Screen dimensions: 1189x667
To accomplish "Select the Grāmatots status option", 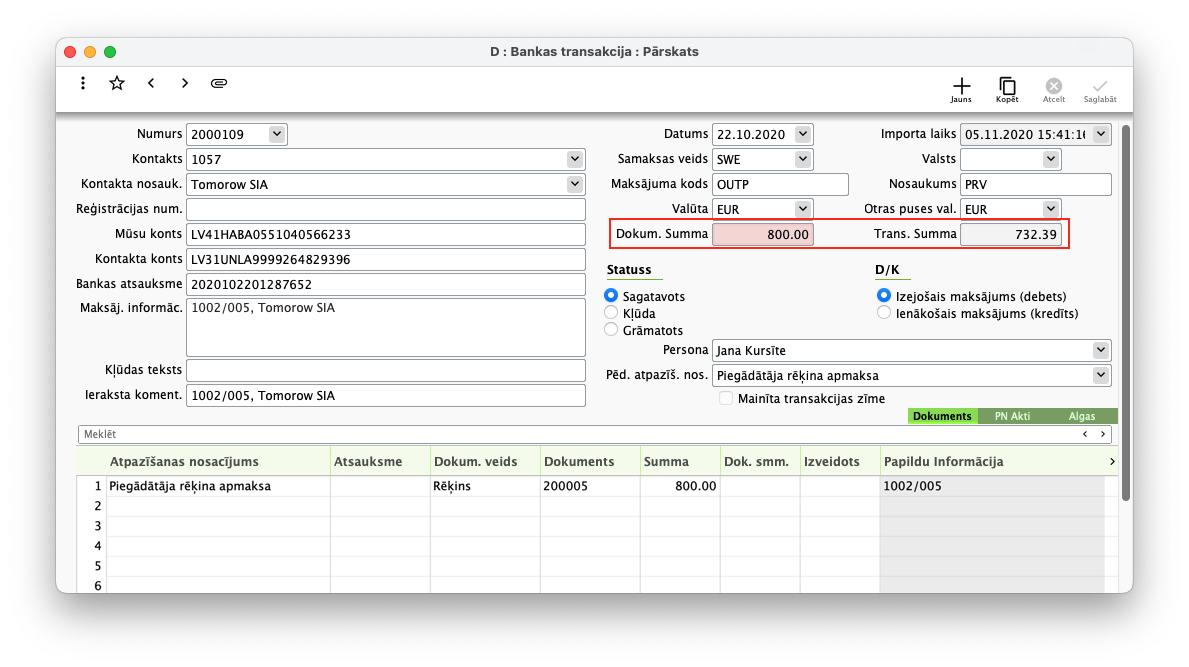I will click(x=611, y=330).
